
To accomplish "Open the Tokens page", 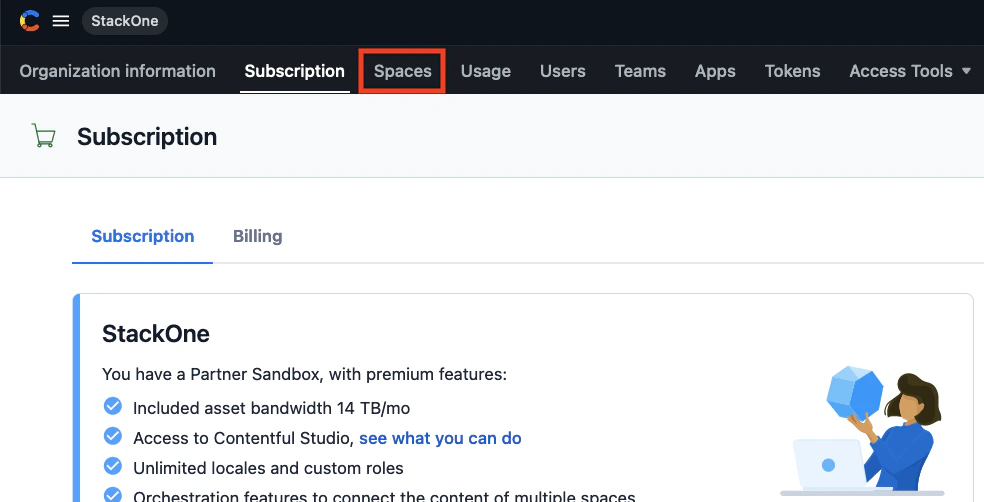I will coord(793,71).
